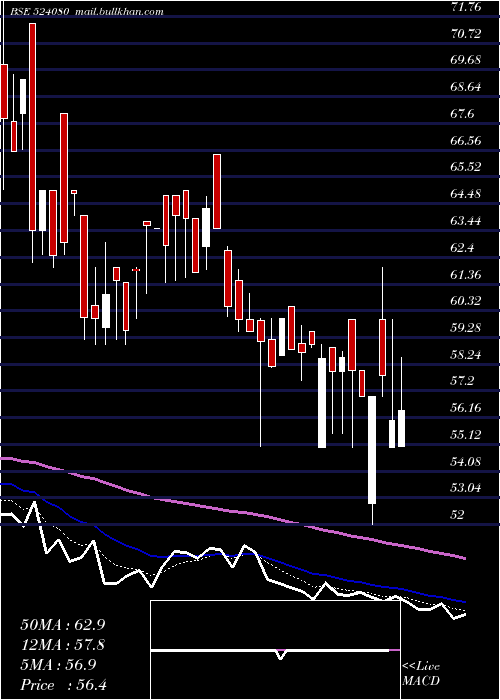Select the 54.08 price axis label

(x=466, y=461)
